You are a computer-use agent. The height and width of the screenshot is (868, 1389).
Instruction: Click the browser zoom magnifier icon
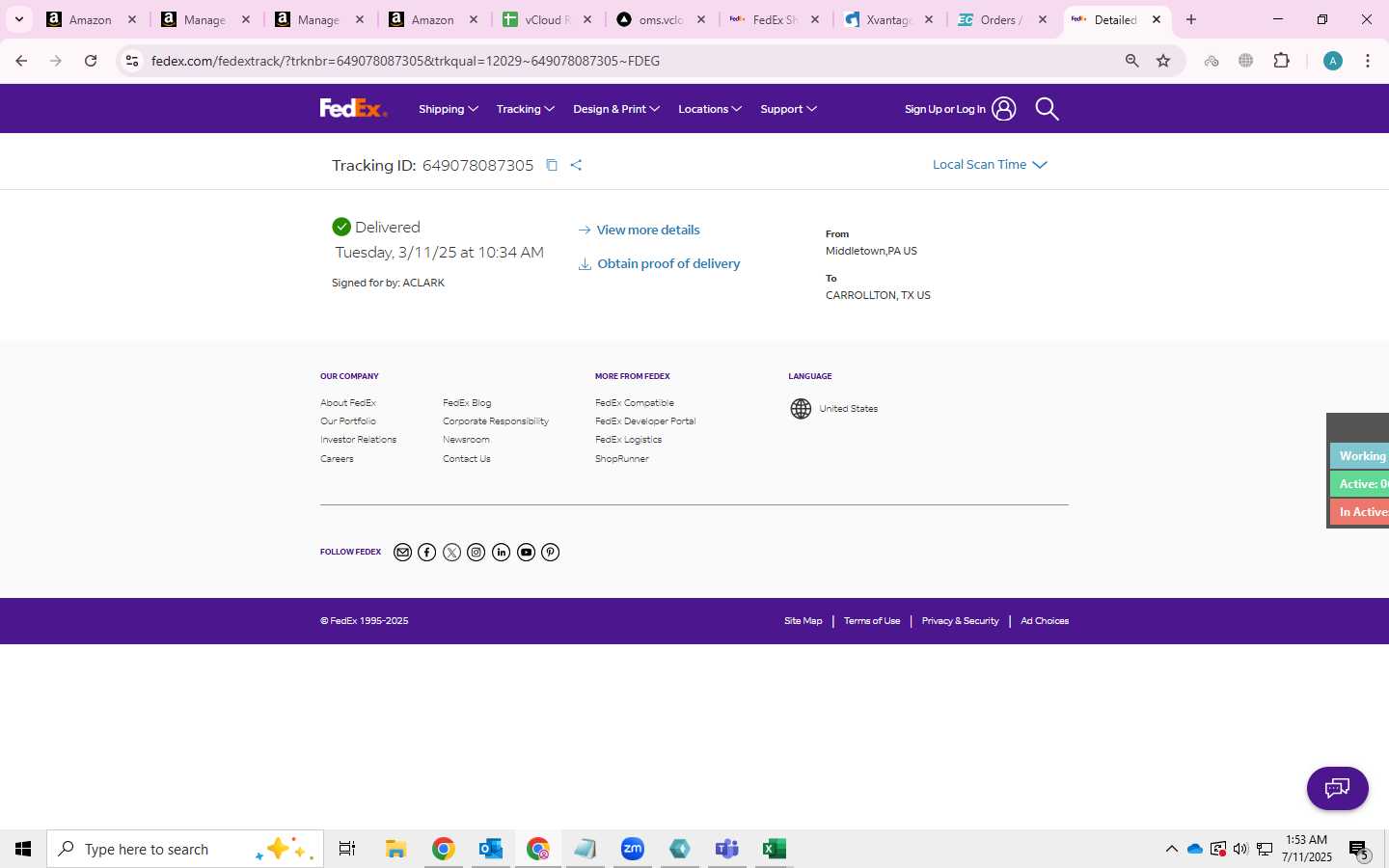tap(1132, 61)
